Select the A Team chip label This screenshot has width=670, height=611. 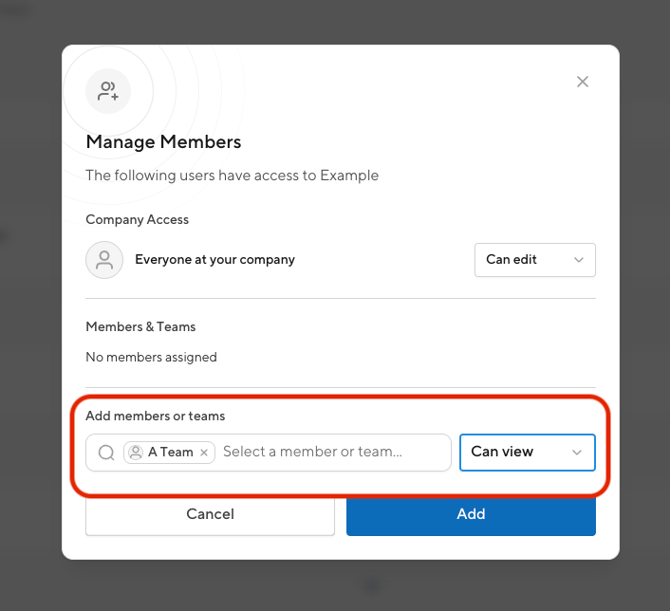point(170,452)
